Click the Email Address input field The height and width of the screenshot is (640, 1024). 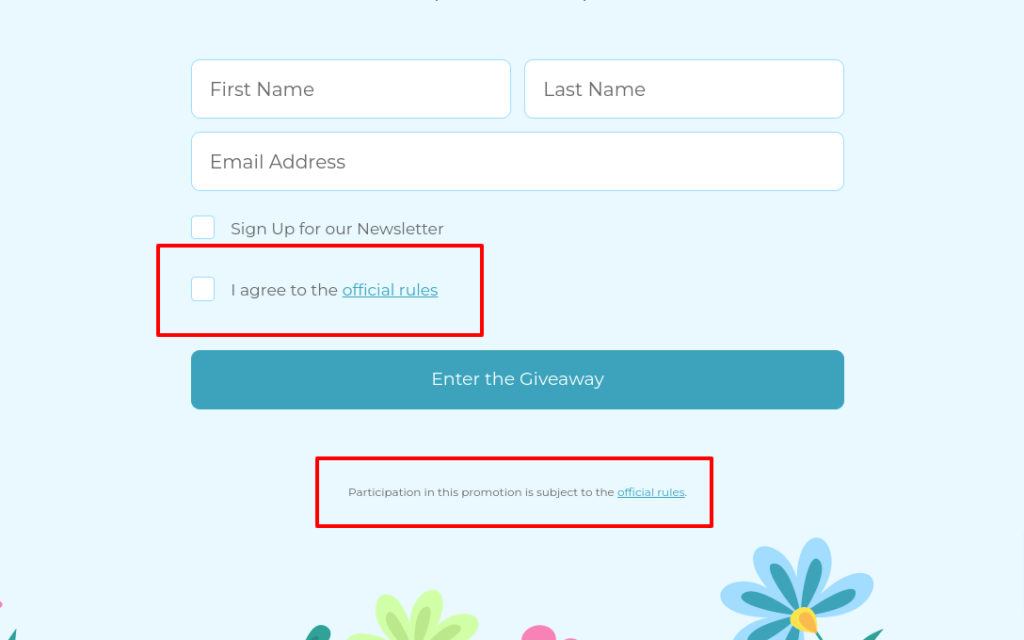coord(517,161)
